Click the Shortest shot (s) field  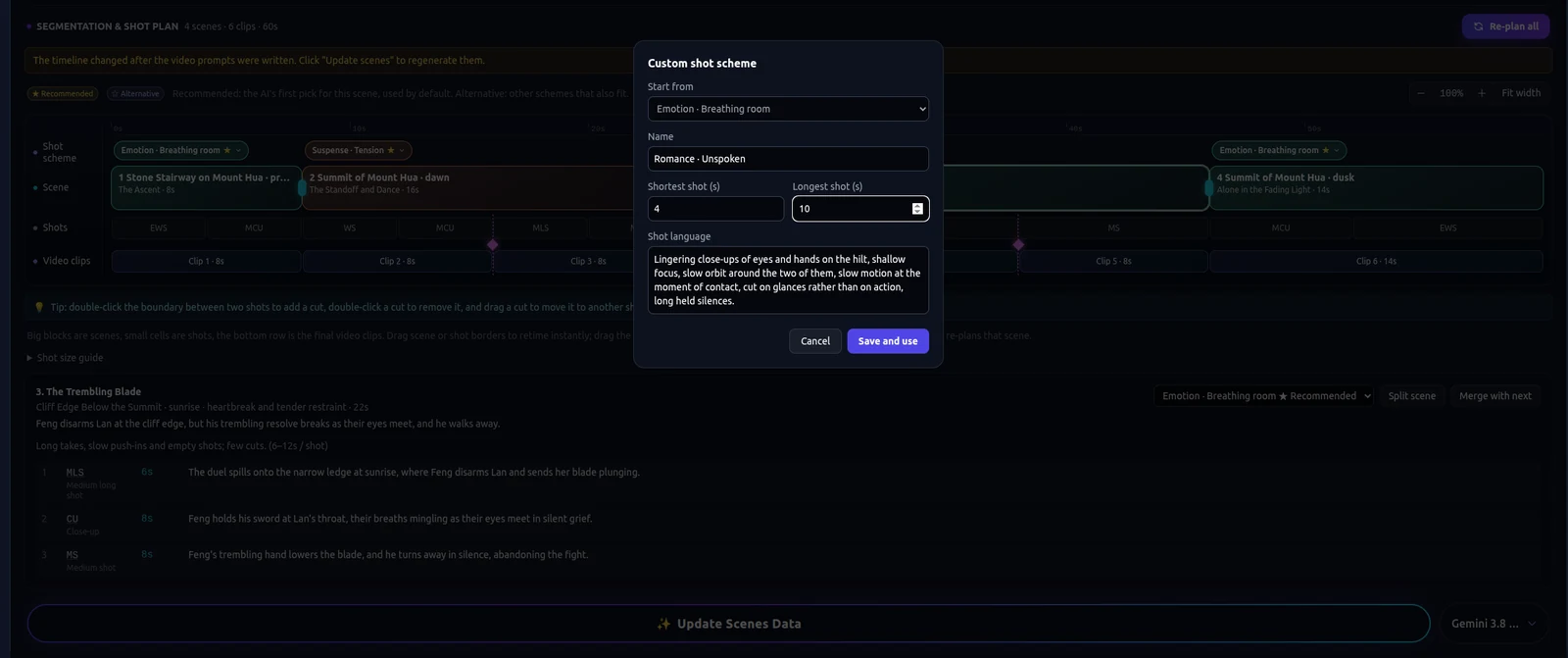pyautogui.click(x=715, y=209)
